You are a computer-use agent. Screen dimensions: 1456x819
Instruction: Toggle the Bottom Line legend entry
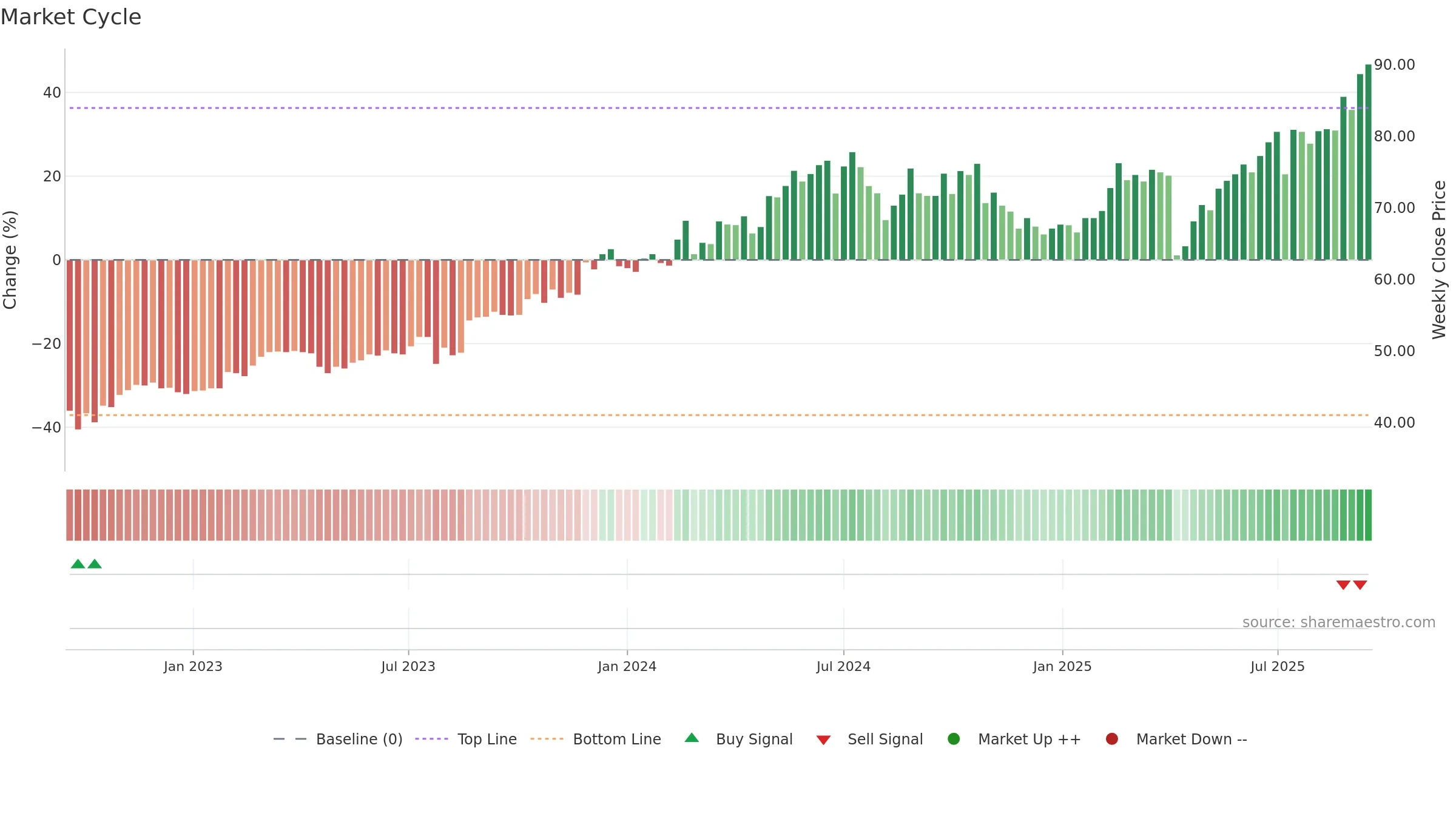596,739
